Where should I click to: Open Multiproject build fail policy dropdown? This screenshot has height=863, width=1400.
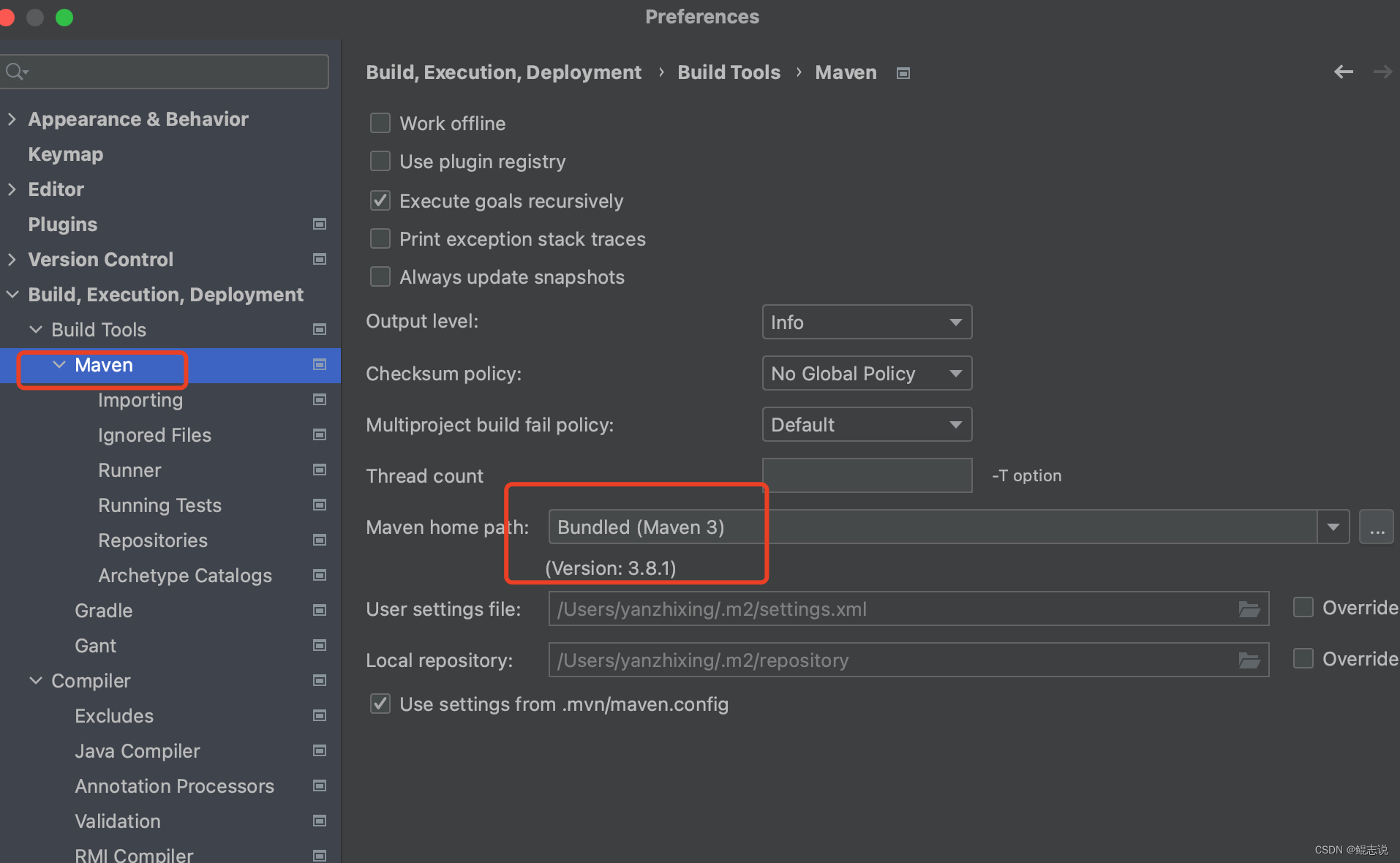pos(867,424)
